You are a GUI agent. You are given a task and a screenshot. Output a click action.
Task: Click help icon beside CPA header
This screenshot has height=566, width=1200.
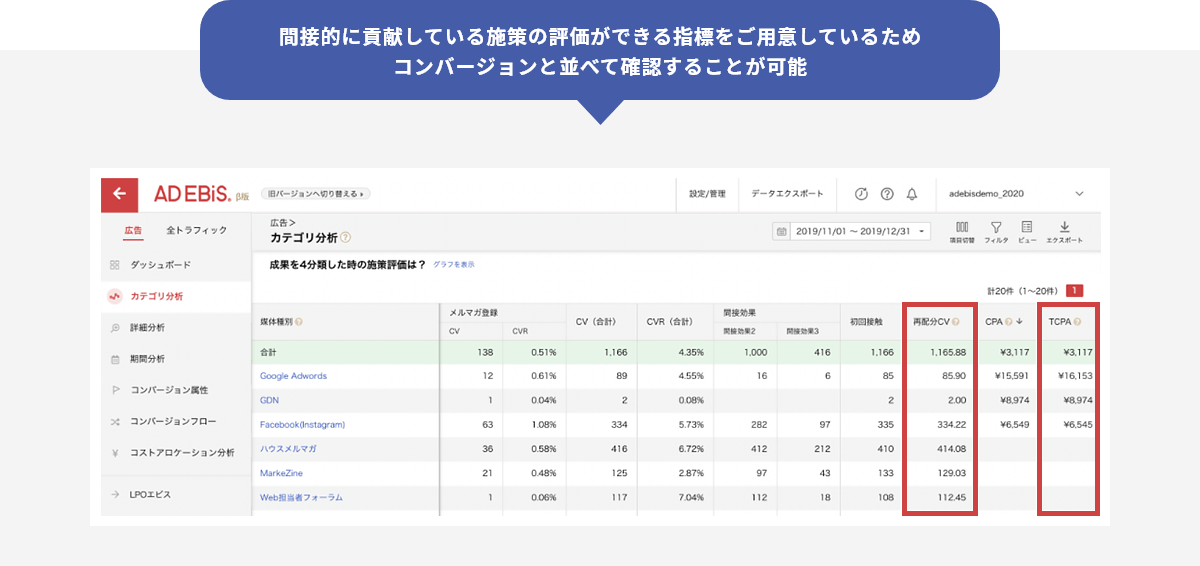[x=1008, y=322]
